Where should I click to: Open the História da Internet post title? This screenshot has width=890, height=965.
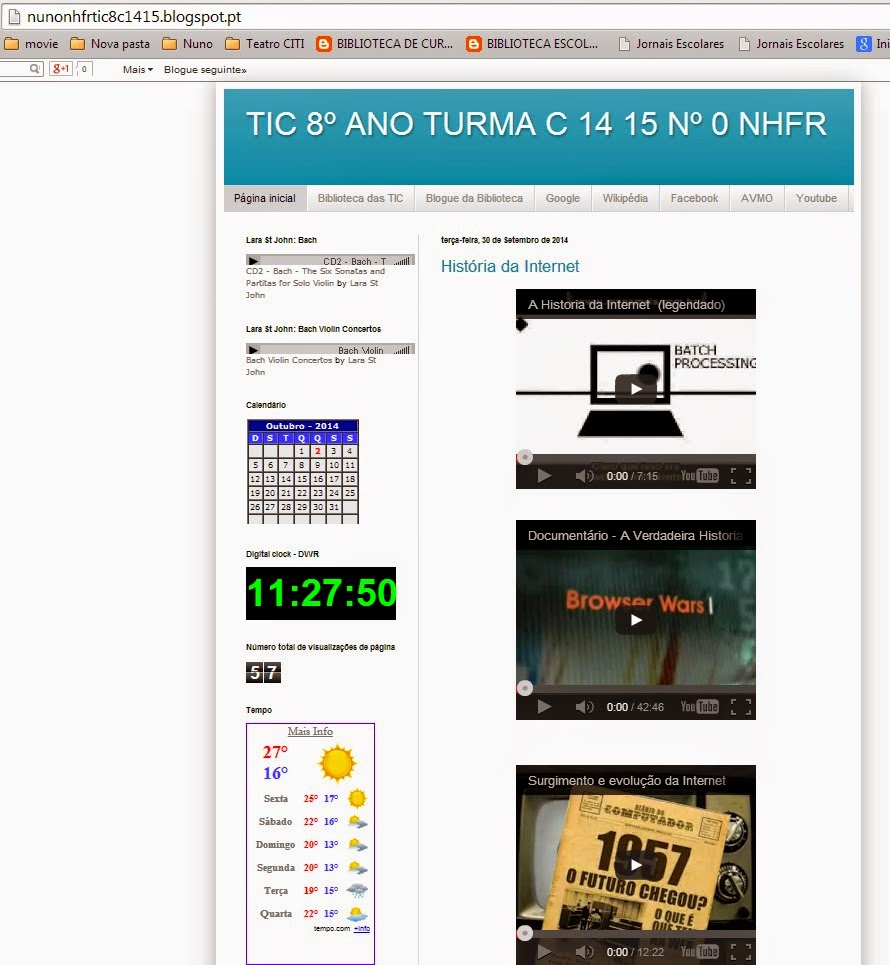[510, 266]
